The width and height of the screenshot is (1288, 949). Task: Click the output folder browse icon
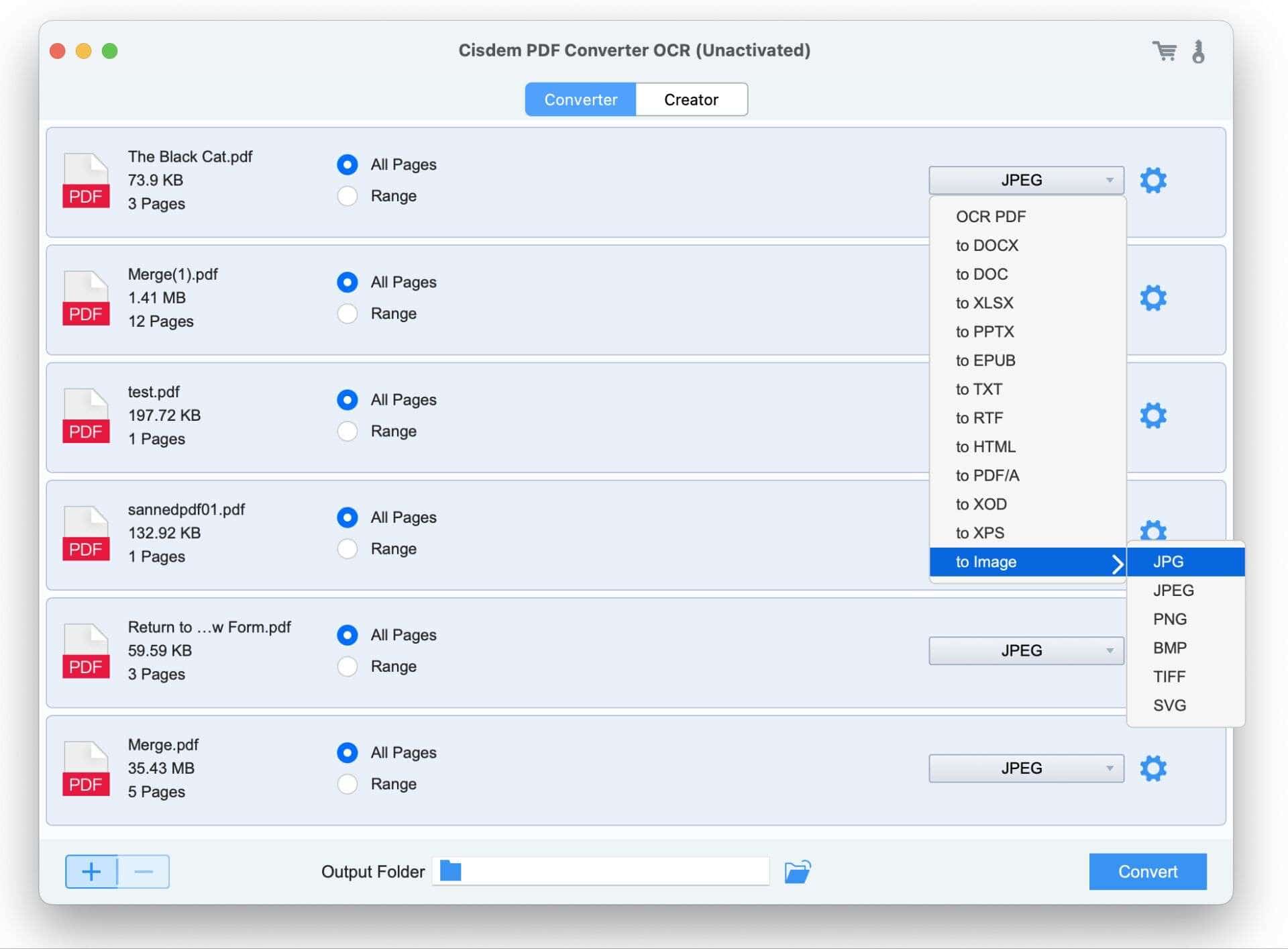(x=799, y=872)
